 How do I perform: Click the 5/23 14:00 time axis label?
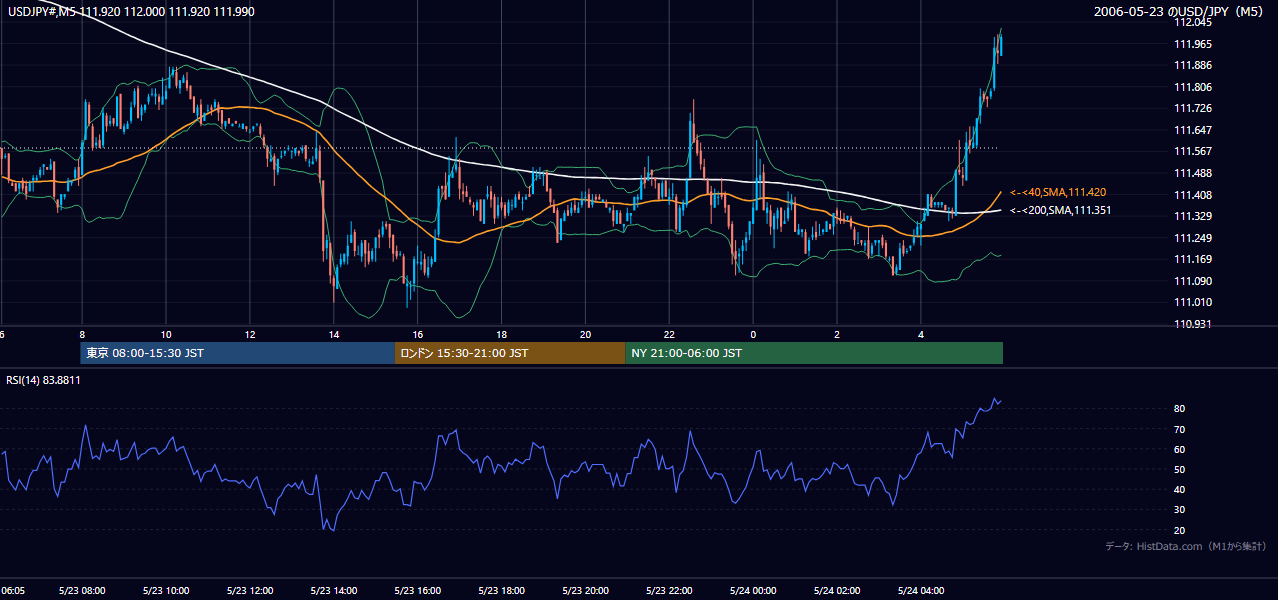click(333, 591)
